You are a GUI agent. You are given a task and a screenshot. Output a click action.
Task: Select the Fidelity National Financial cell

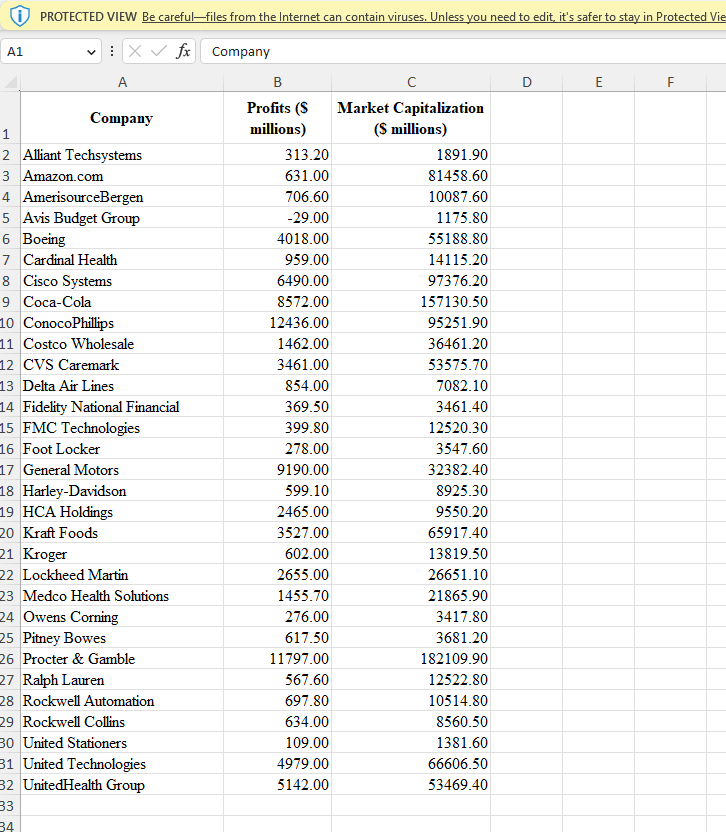(122, 407)
